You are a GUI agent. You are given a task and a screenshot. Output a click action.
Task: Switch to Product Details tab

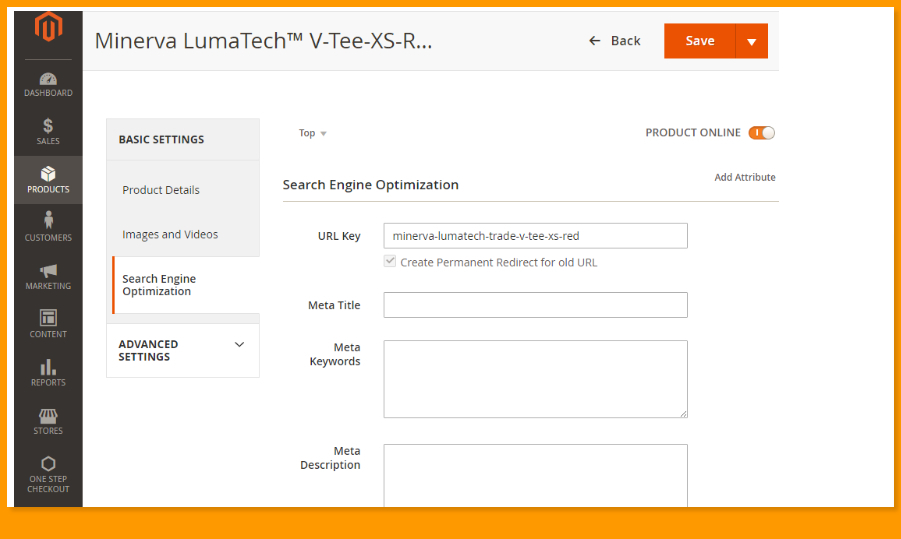161,190
